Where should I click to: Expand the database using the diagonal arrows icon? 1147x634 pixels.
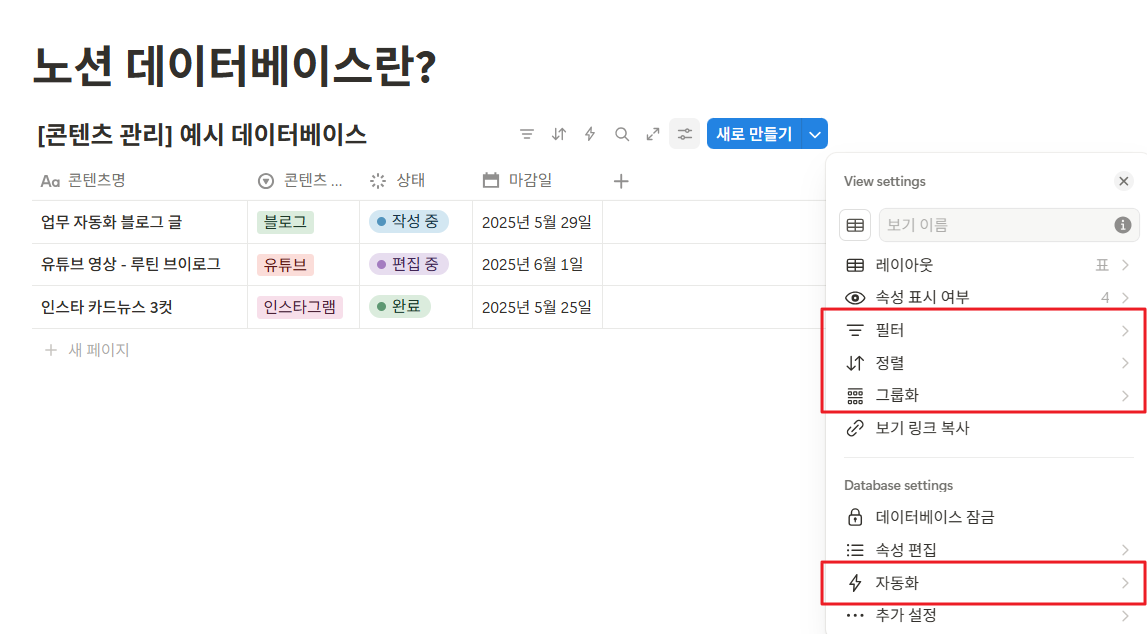coord(652,133)
